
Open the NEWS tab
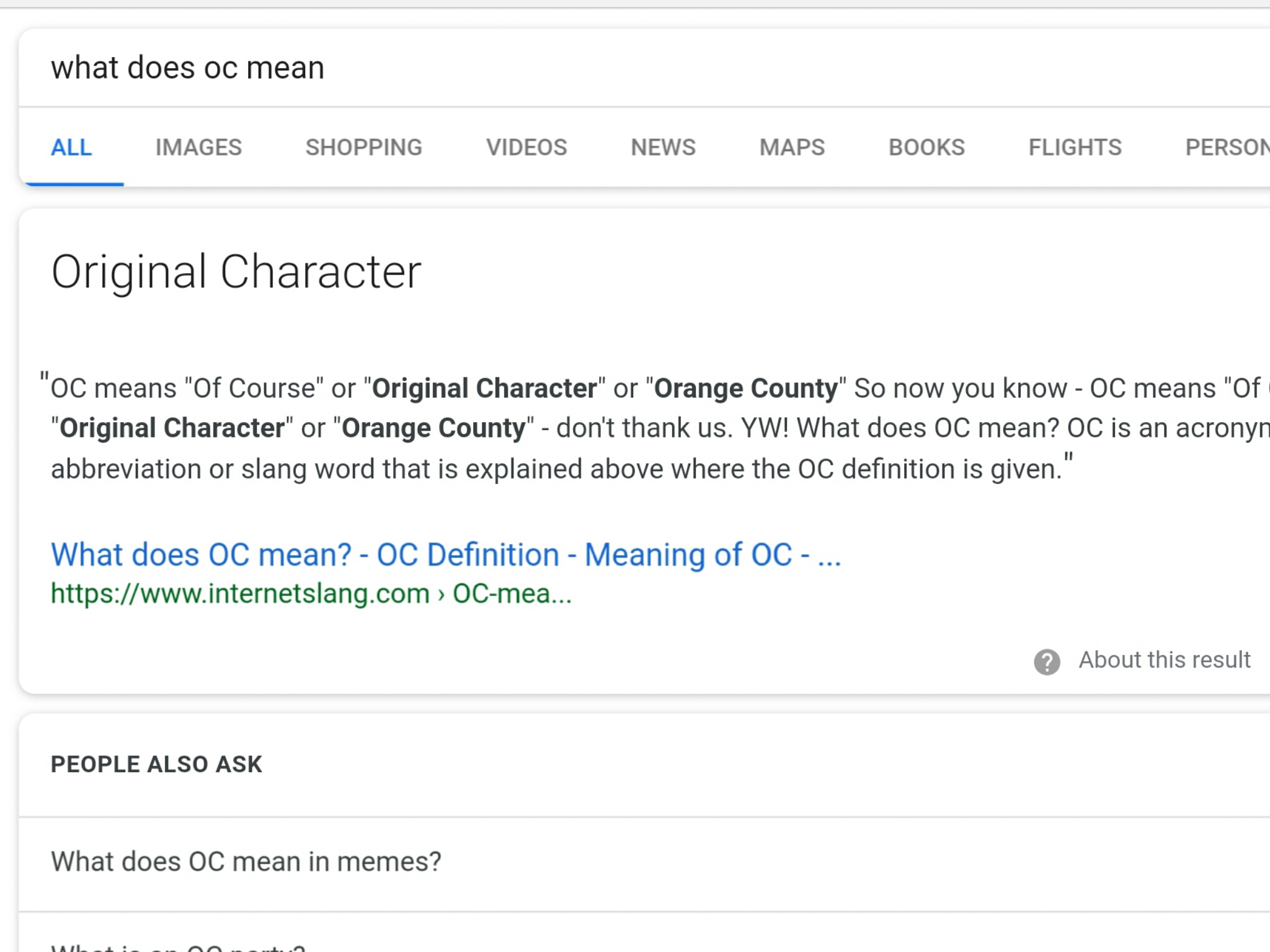click(663, 148)
